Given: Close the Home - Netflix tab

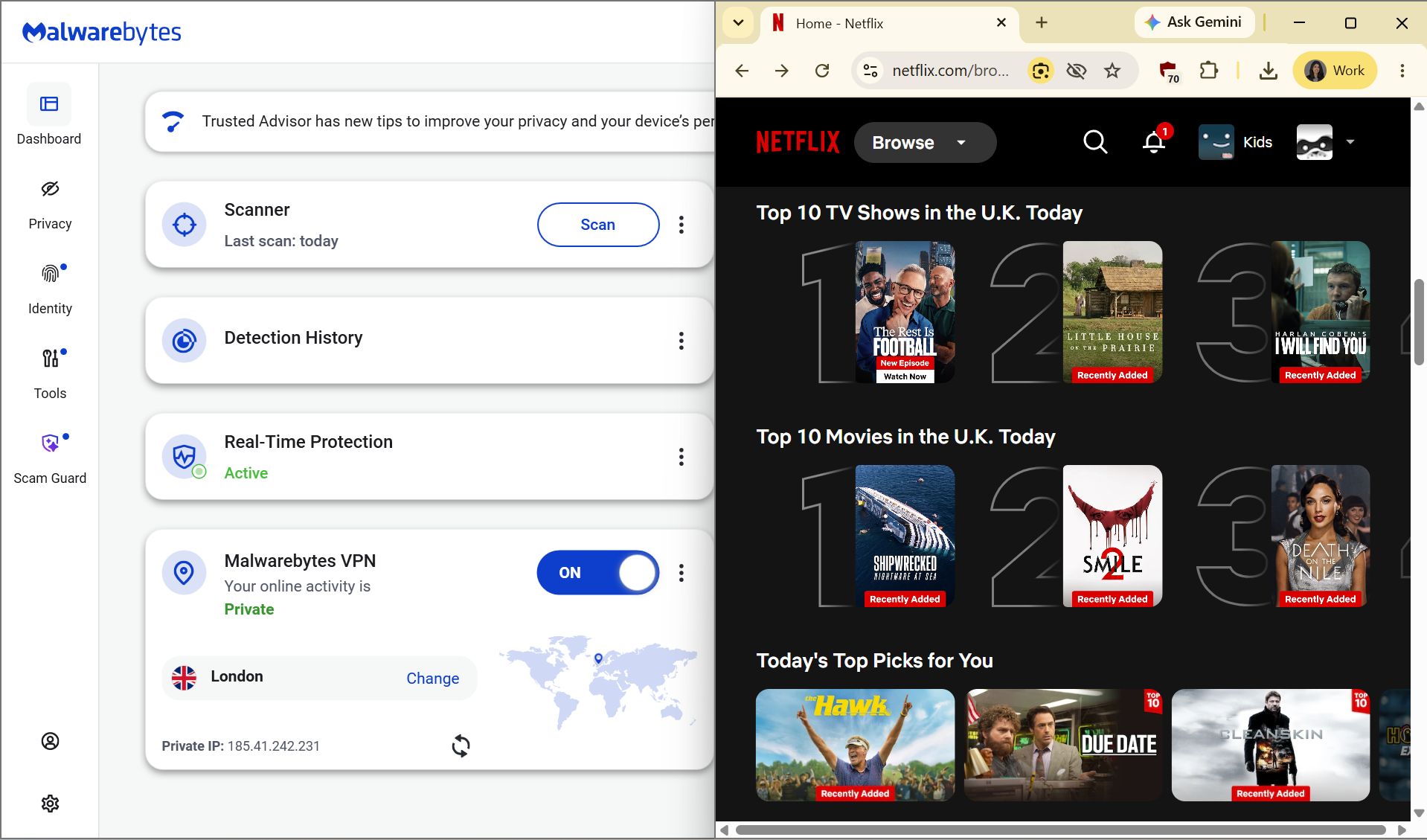Looking at the screenshot, I should point(1001,23).
